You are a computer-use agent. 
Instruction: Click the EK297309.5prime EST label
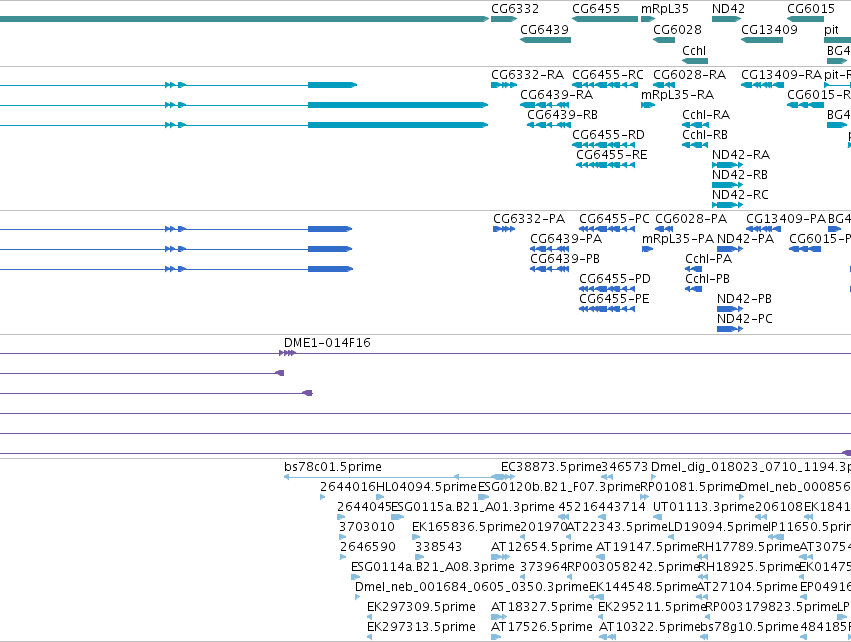(421, 607)
